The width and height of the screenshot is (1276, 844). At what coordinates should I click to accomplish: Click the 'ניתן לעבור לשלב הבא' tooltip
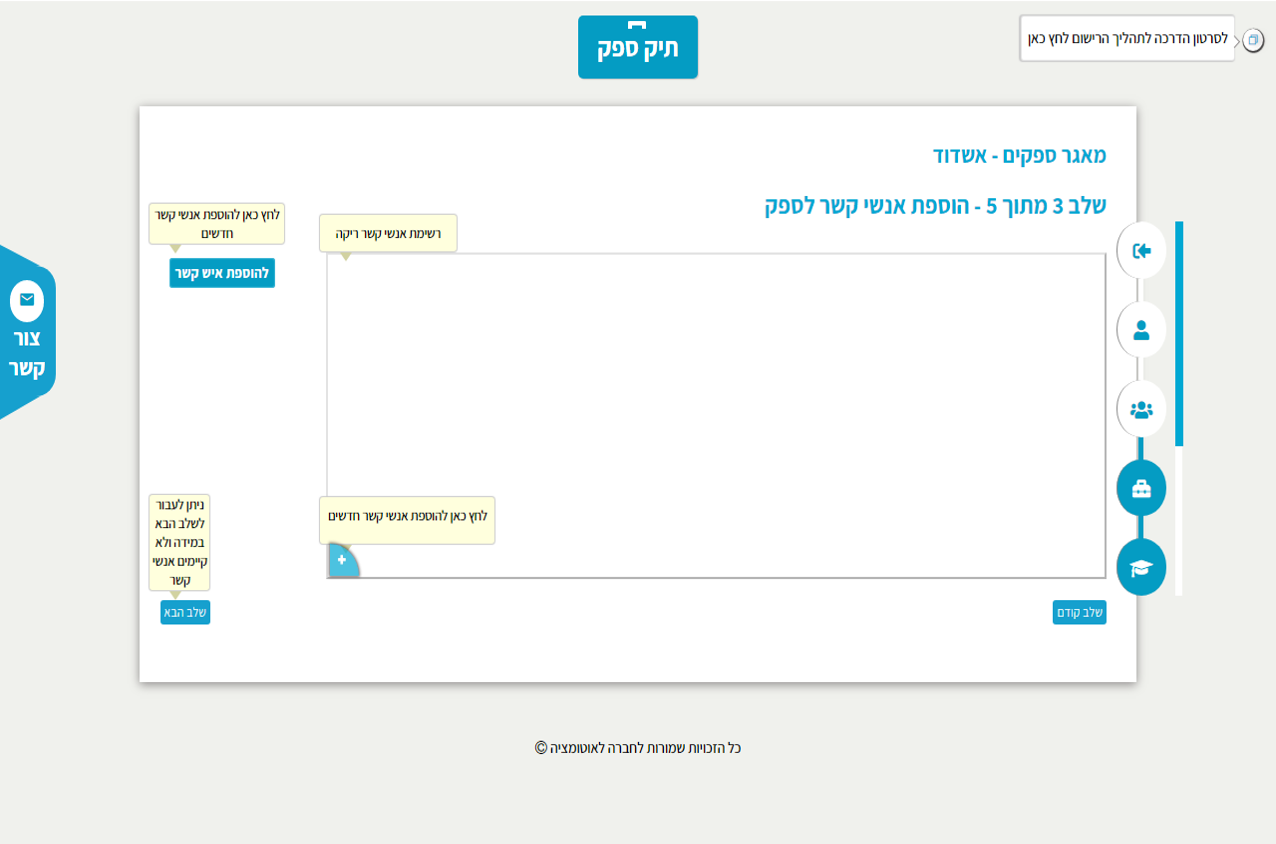coord(180,542)
